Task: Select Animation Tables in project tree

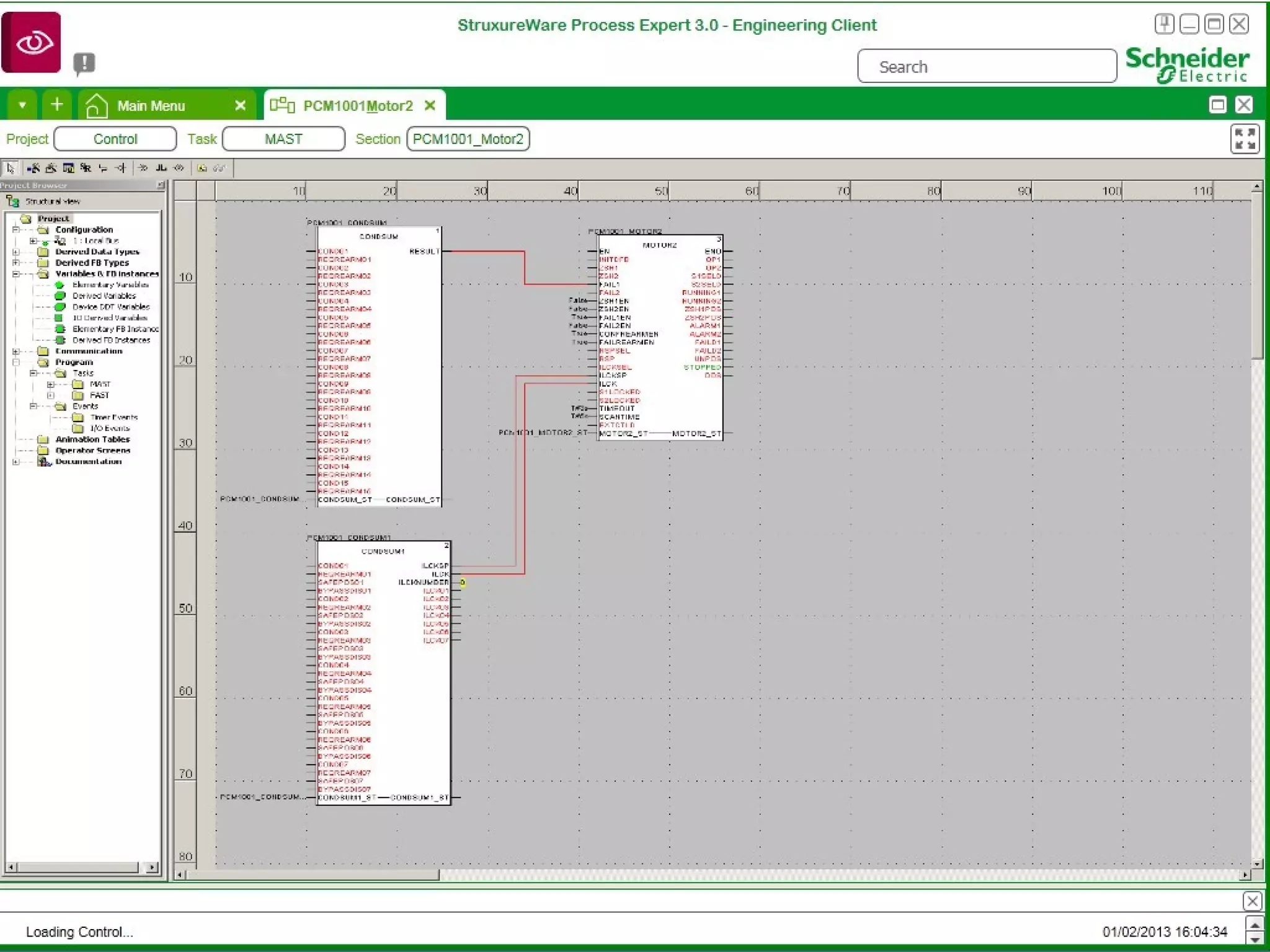Action: (x=92, y=439)
